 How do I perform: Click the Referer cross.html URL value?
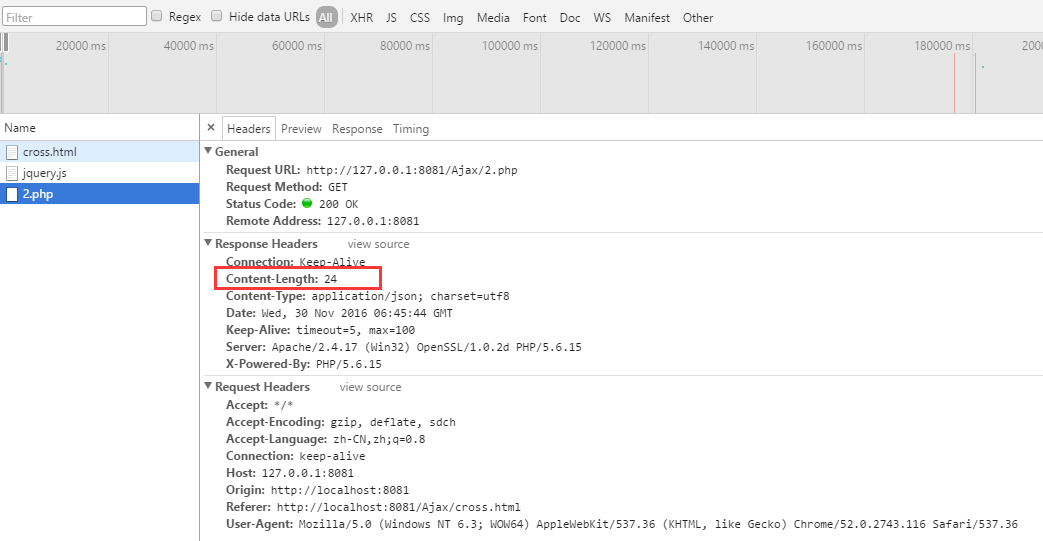click(x=398, y=508)
